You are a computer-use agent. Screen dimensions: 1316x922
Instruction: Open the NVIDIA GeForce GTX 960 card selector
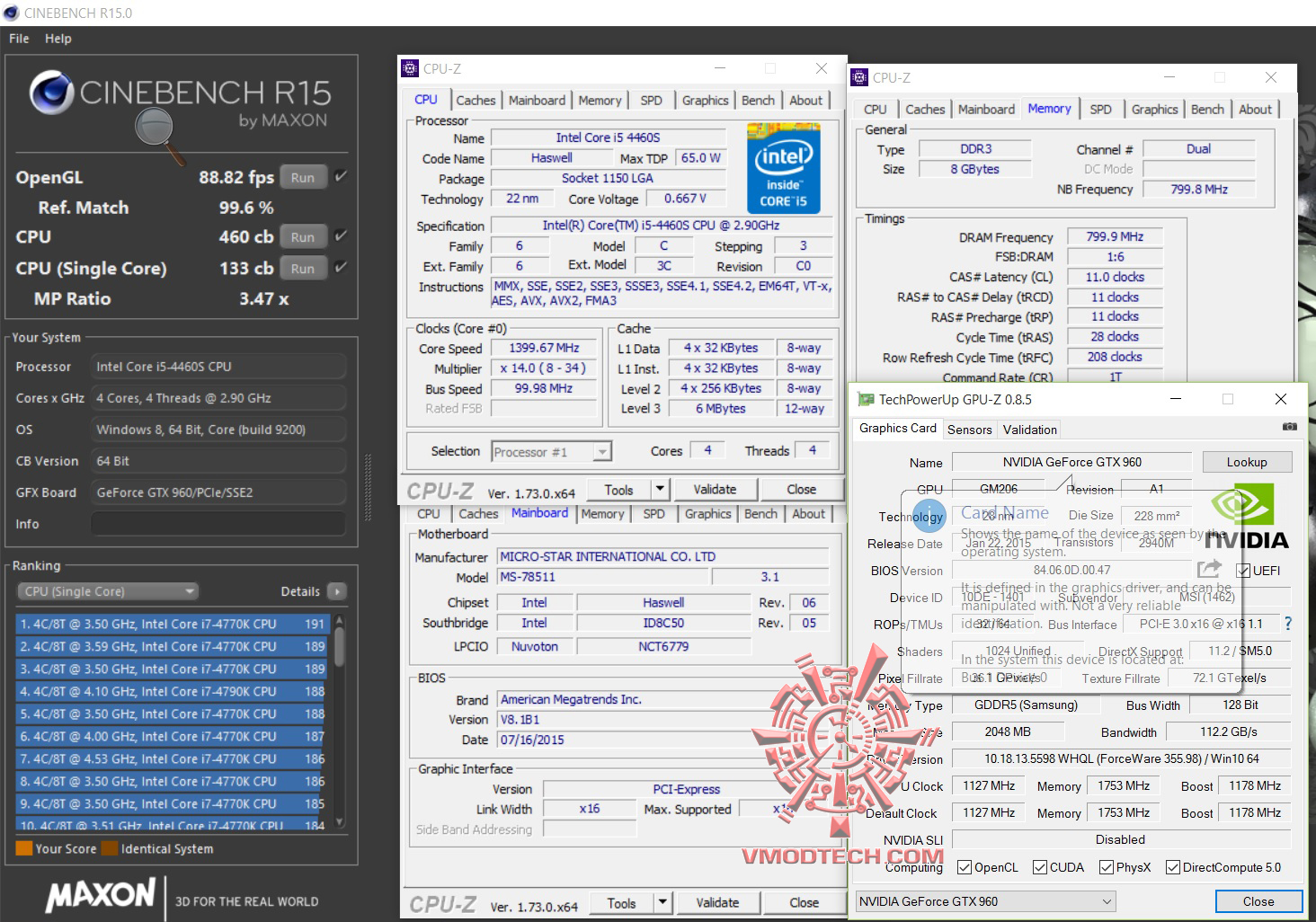click(985, 901)
